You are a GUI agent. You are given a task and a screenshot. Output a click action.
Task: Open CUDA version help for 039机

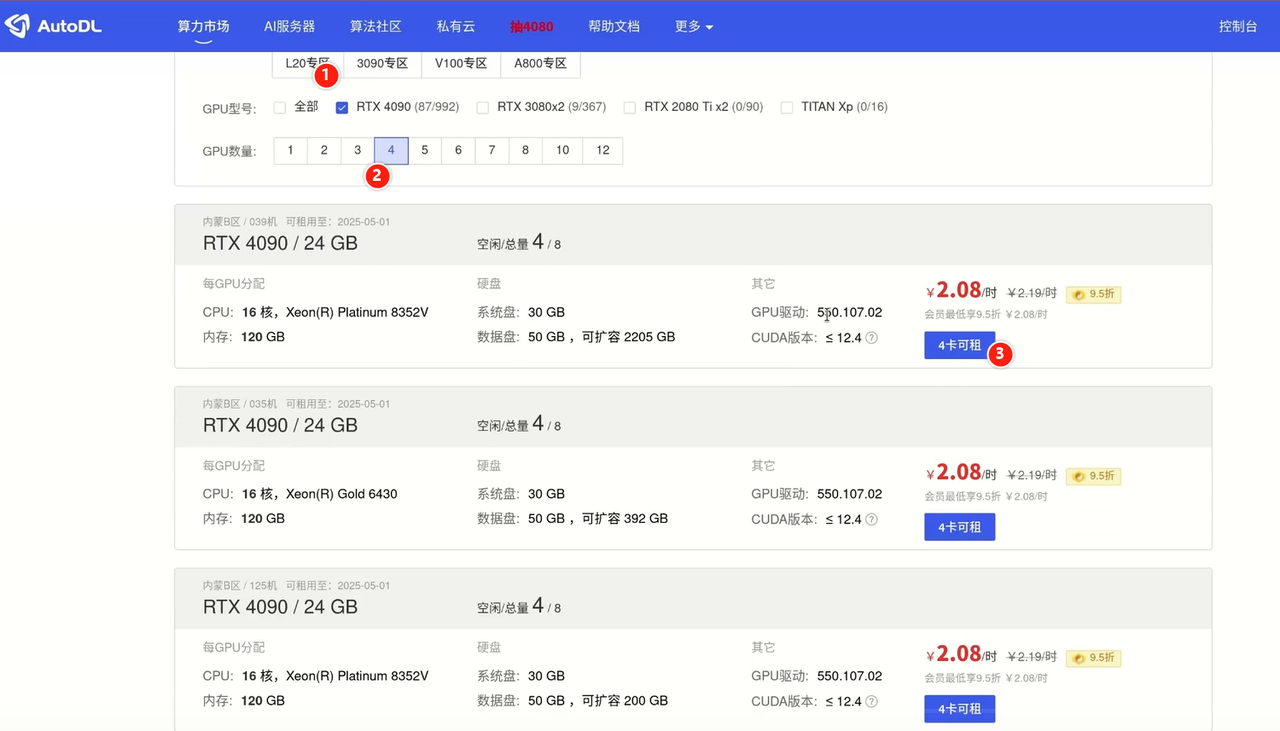pos(872,338)
